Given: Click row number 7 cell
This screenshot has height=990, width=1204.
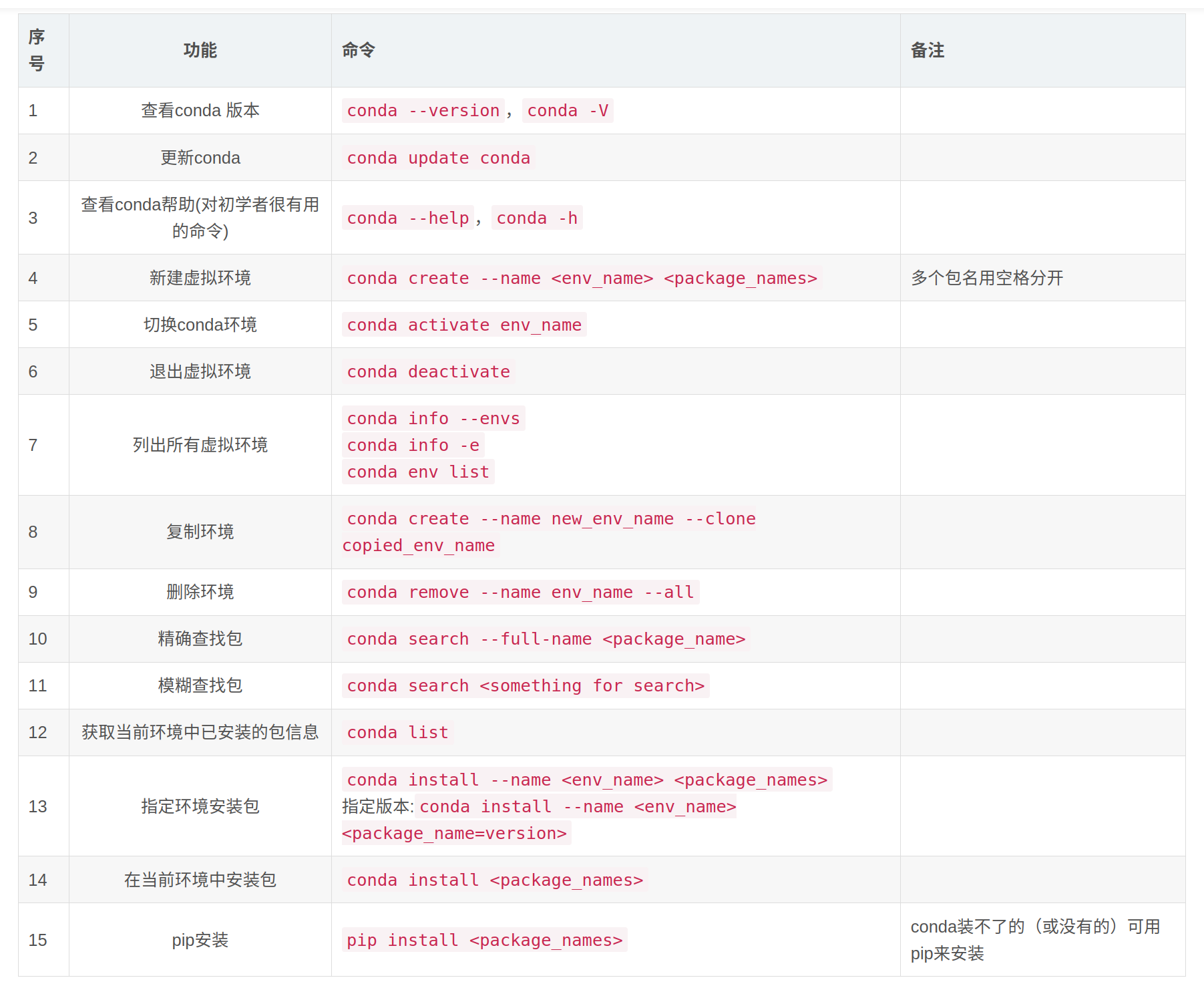Looking at the screenshot, I should pyautogui.click(x=43, y=445).
